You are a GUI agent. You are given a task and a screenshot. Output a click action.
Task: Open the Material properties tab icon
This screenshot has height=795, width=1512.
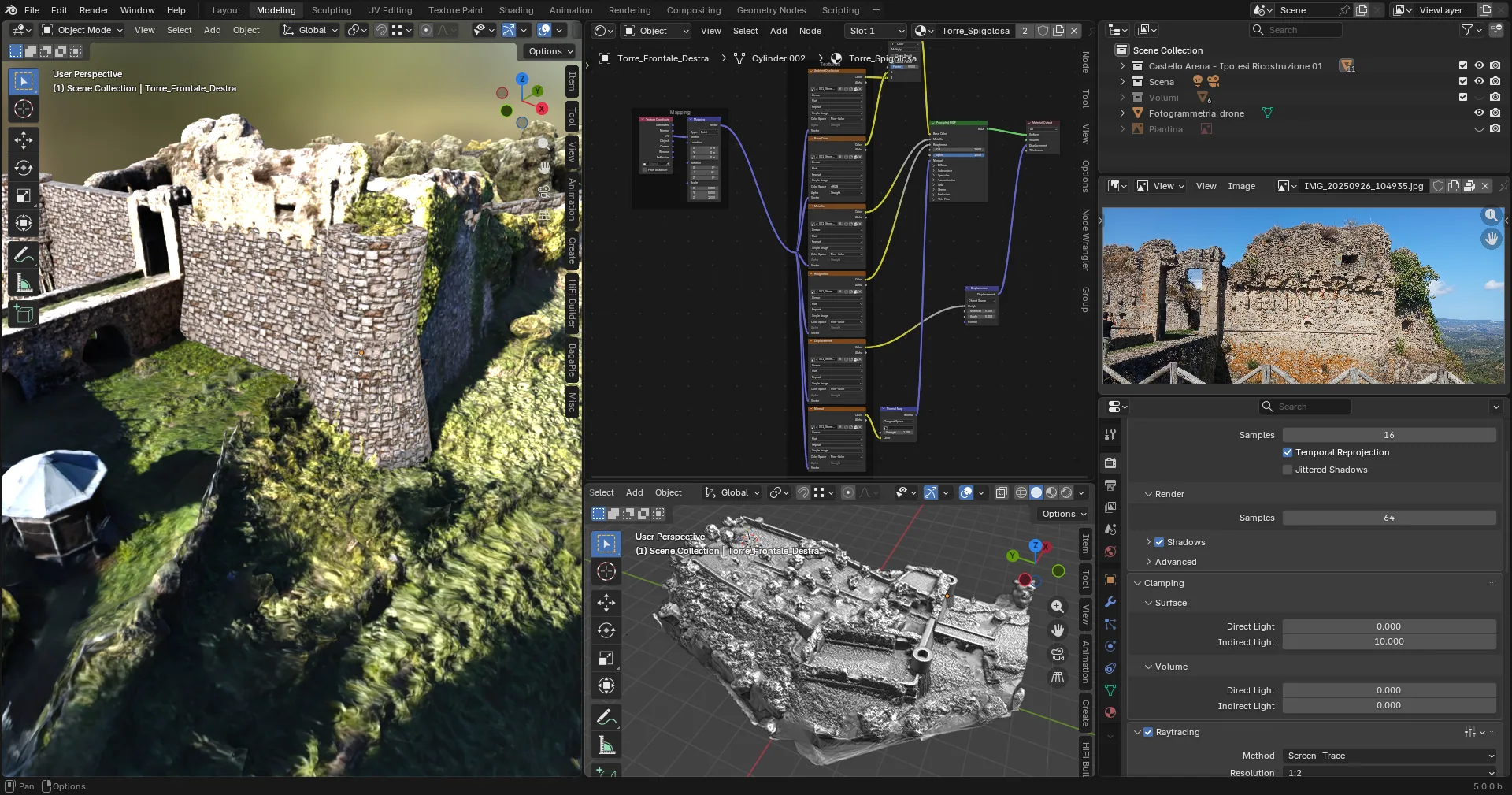pyautogui.click(x=1110, y=712)
